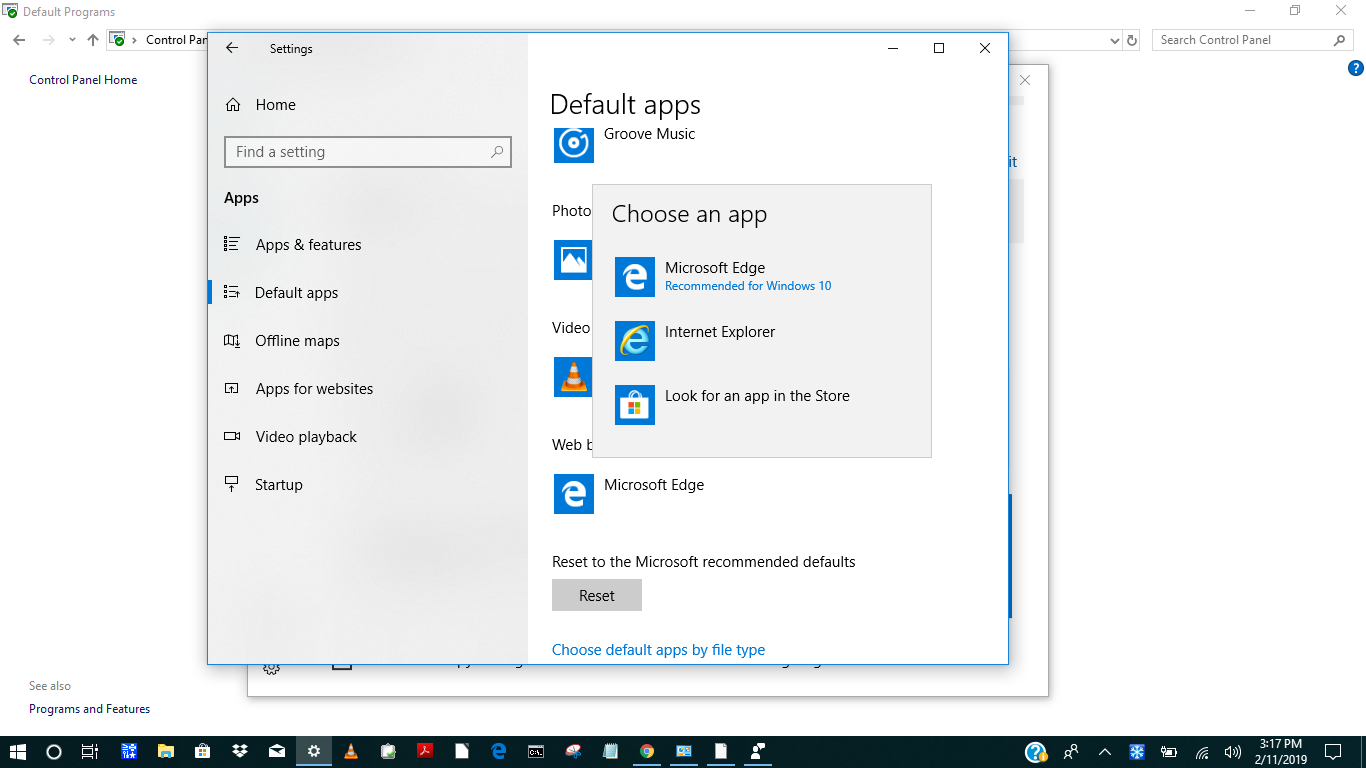This screenshot has width=1366, height=768.
Task: Click the VLC video player icon in Default apps
Action: (572, 376)
